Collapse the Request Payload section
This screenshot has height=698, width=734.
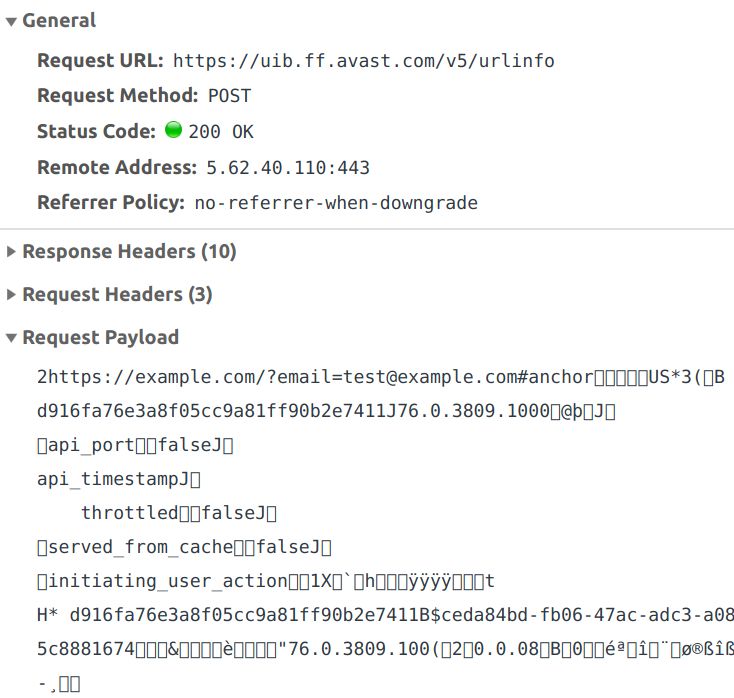click(x=11, y=338)
